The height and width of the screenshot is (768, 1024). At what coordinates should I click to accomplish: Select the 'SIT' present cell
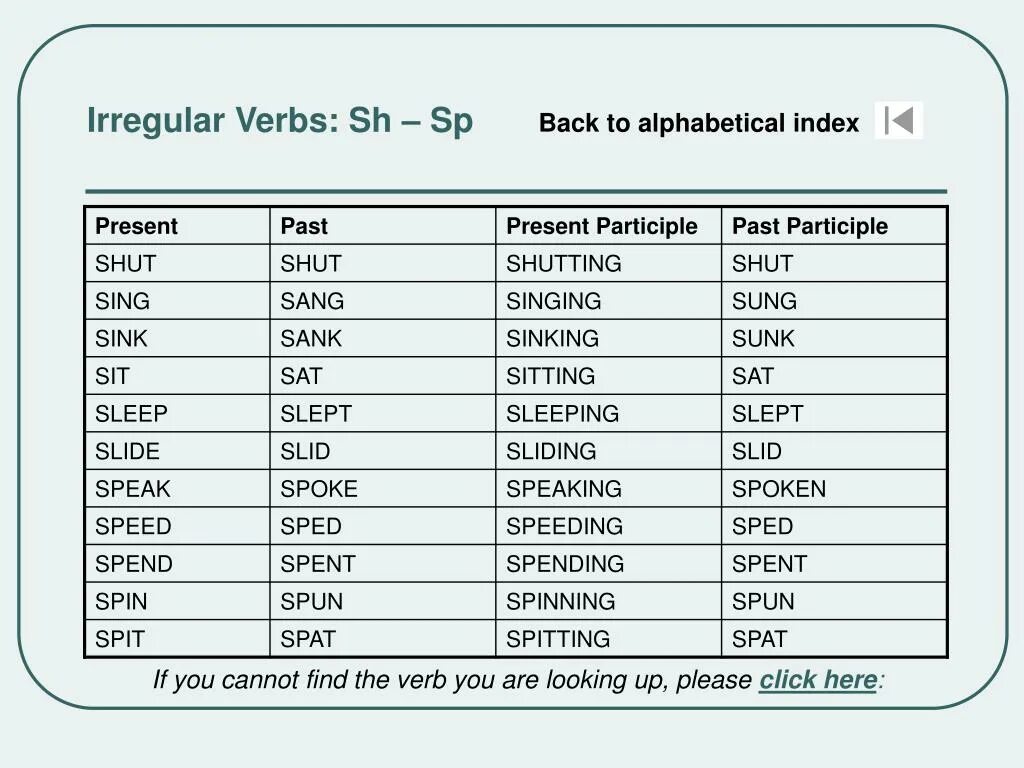click(112, 377)
